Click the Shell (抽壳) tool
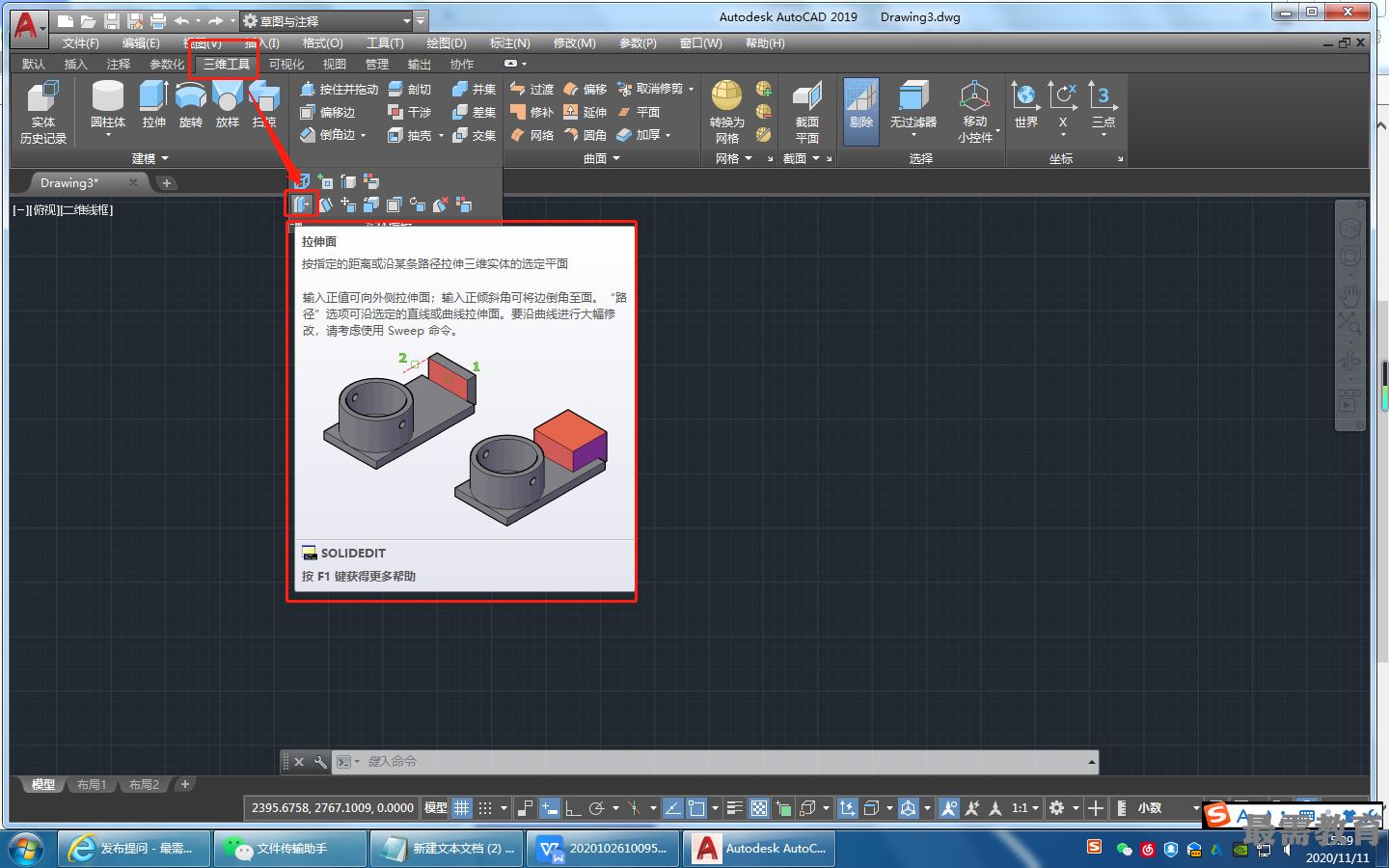 410,135
